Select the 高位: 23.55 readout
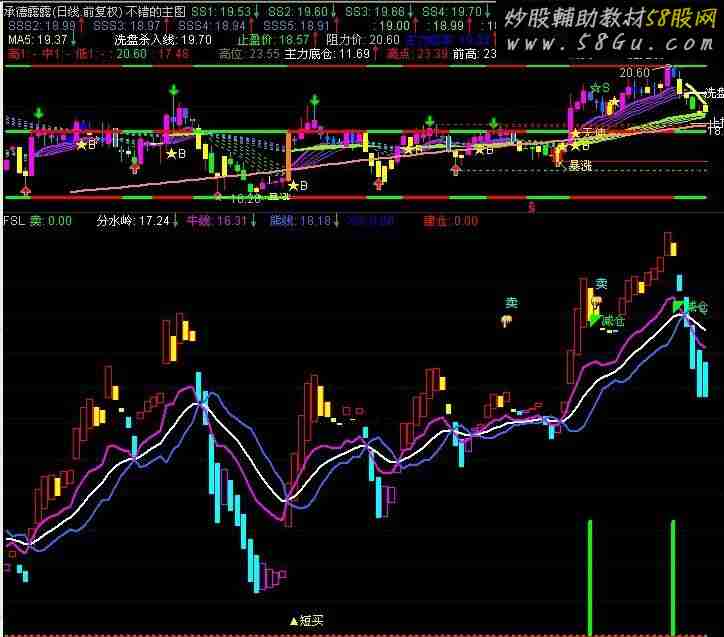The image size is (724, 637). pyautogui.click(x=249, y=54)
